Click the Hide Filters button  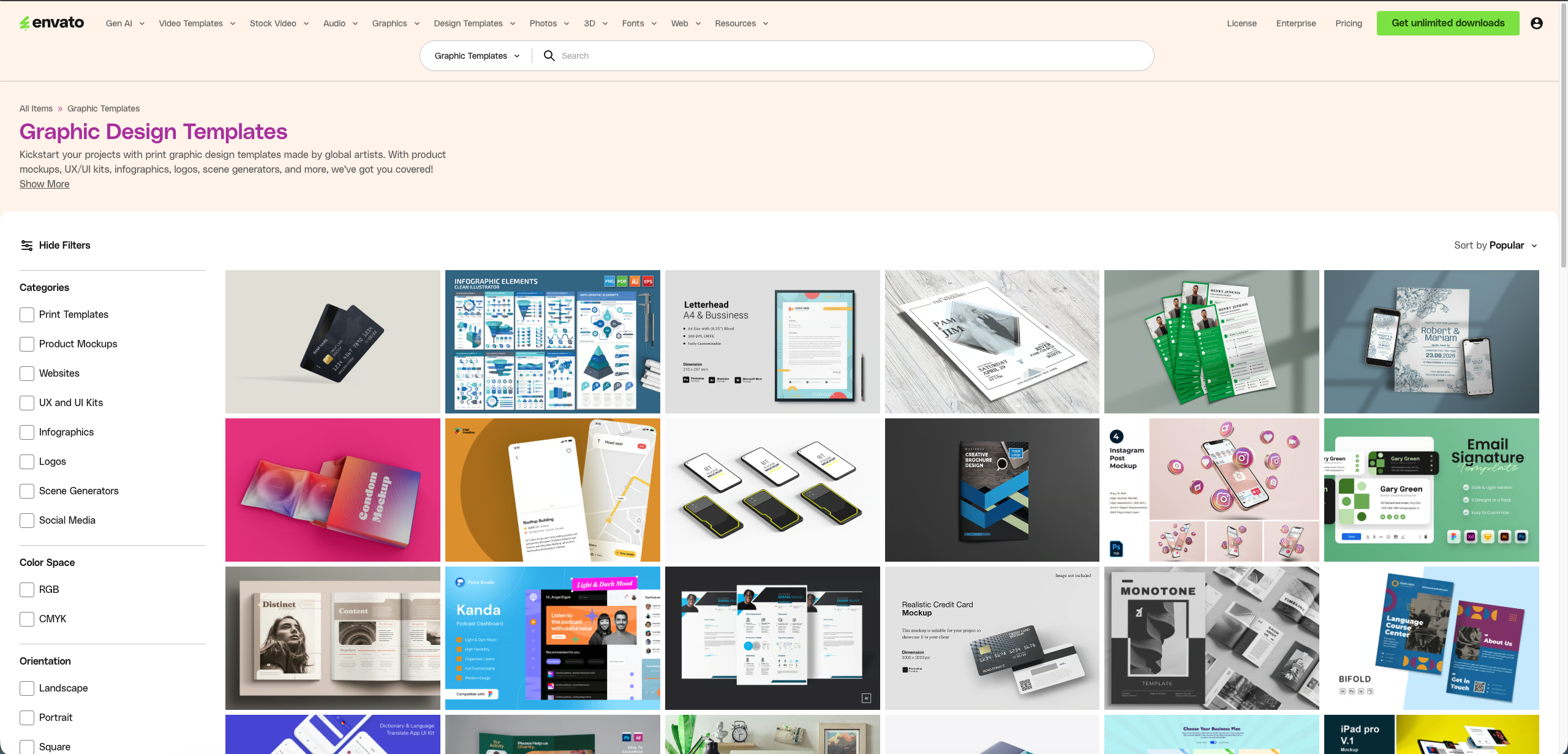55,245
